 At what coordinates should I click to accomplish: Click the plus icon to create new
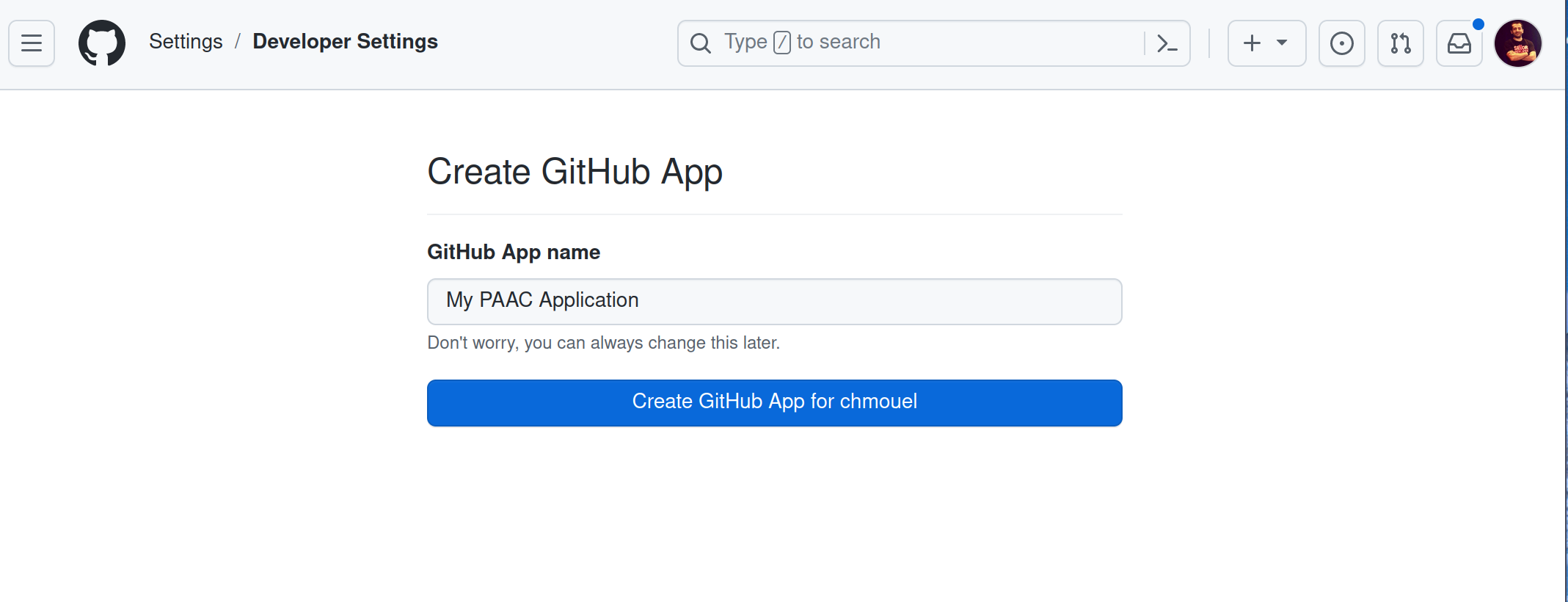pos(1252,43)
